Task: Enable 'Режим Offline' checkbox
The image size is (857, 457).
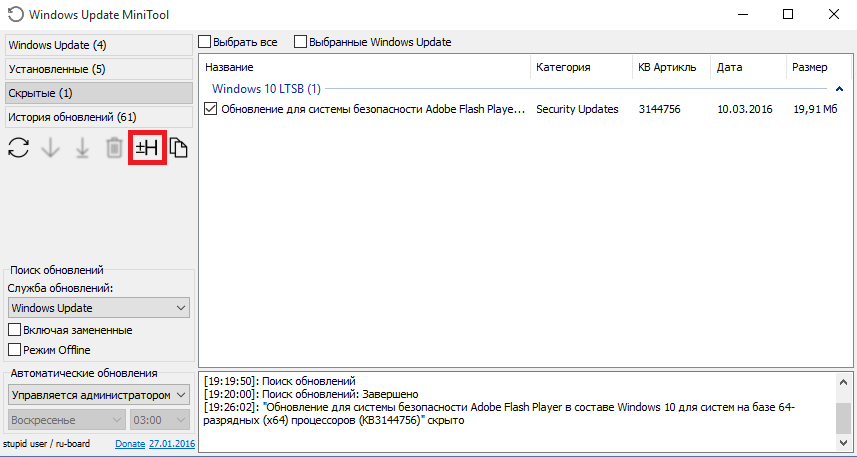Action: (15, 350)
